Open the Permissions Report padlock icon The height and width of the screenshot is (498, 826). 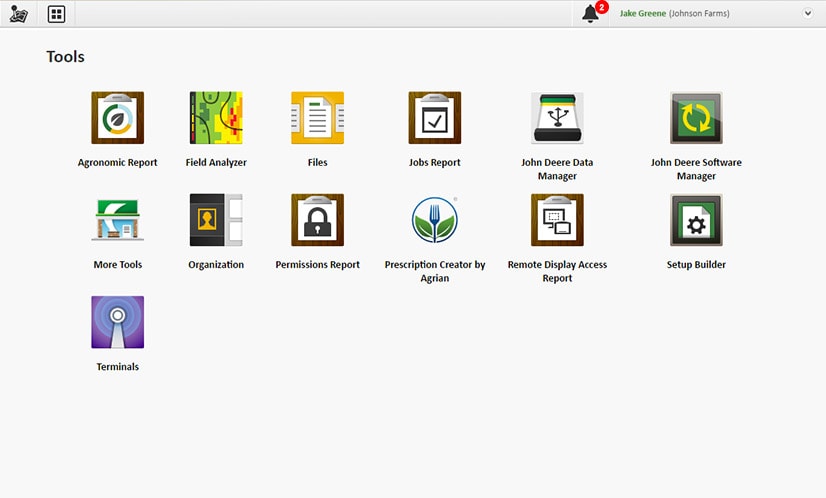[x=317, y=220]
